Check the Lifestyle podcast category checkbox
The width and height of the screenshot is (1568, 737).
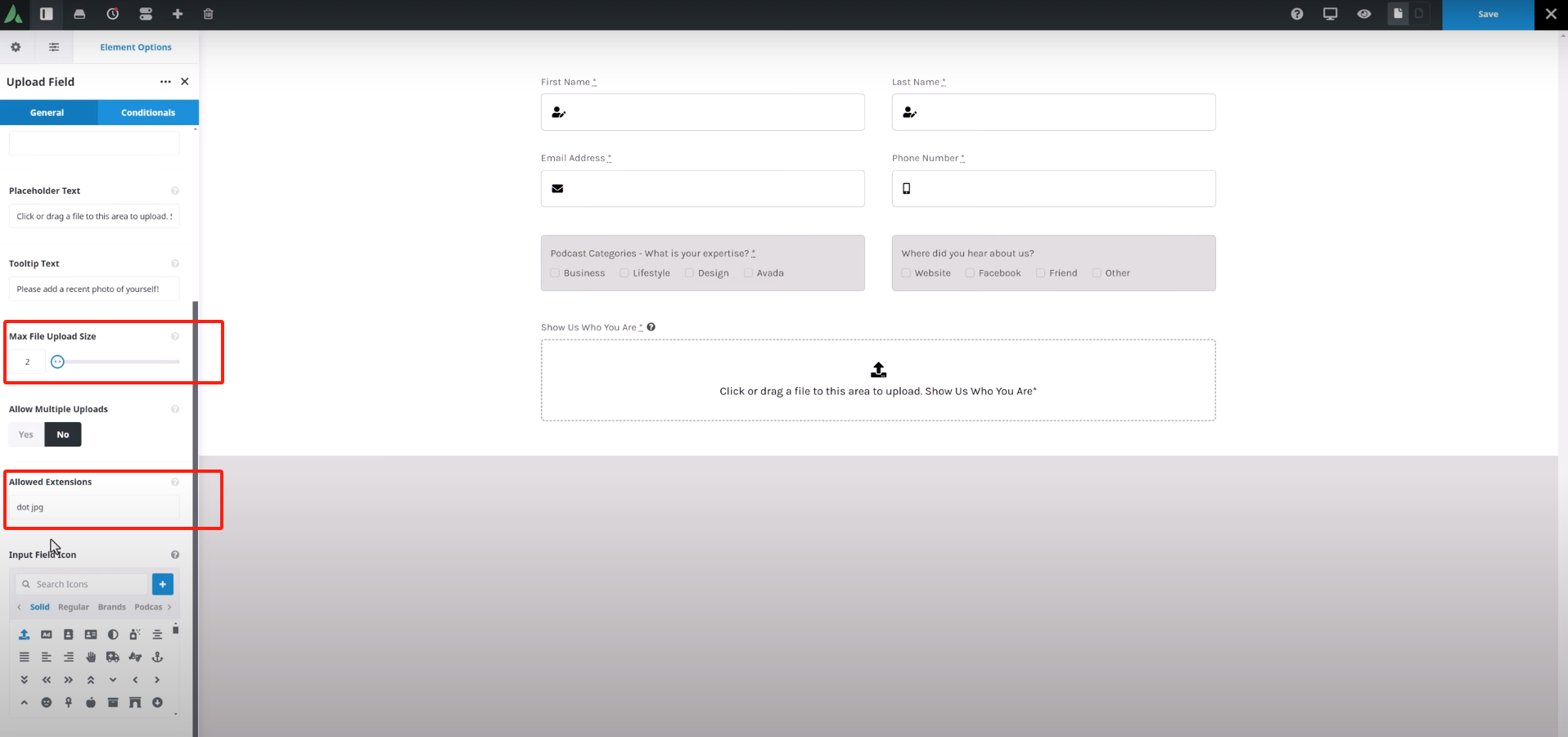click(x=624, y=273)
